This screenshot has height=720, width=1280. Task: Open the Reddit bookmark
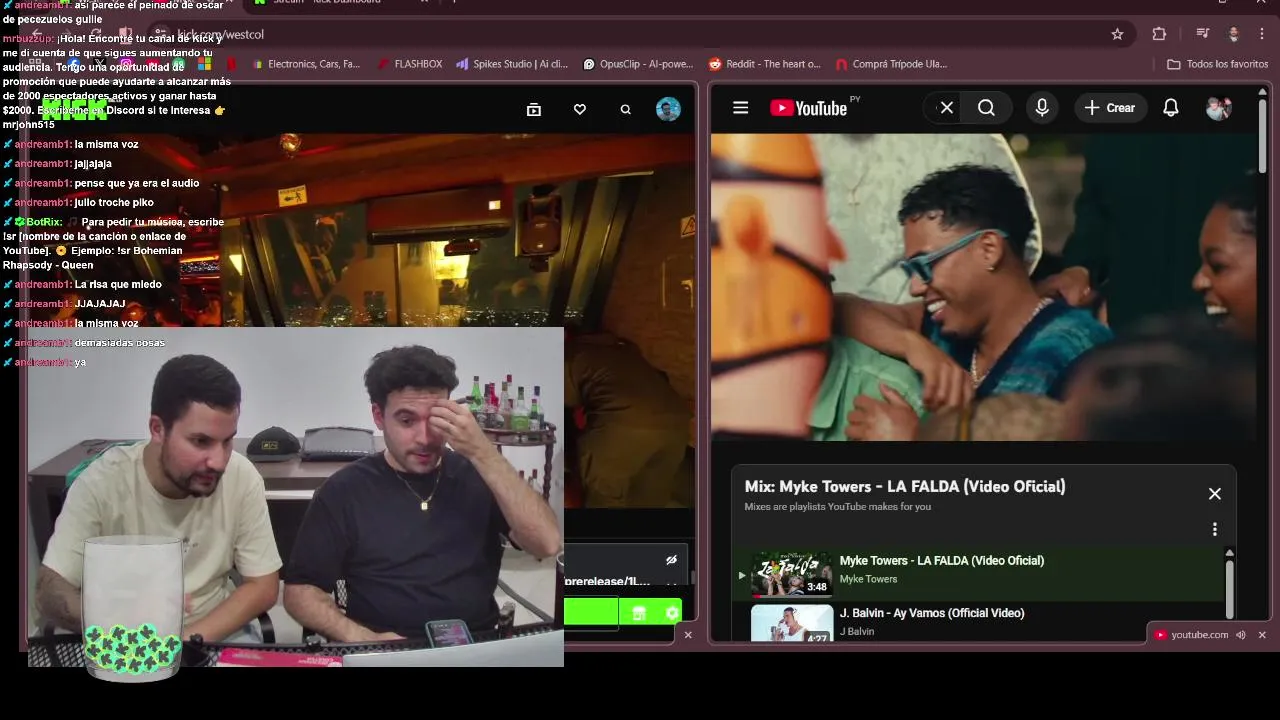click(765, 64)
